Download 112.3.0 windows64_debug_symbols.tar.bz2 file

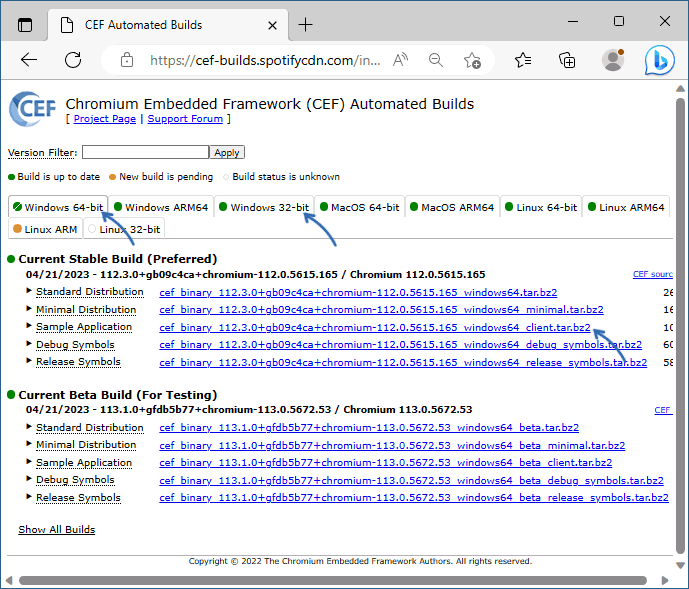pyautogui.click(x=400, y=345)
